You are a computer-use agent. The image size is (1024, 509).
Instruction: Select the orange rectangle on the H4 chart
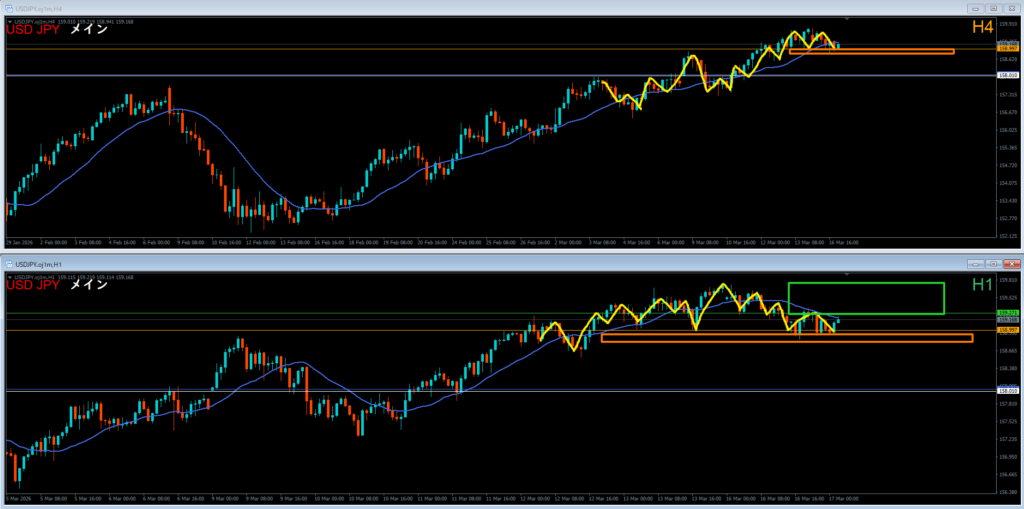[x=870, y=52]
